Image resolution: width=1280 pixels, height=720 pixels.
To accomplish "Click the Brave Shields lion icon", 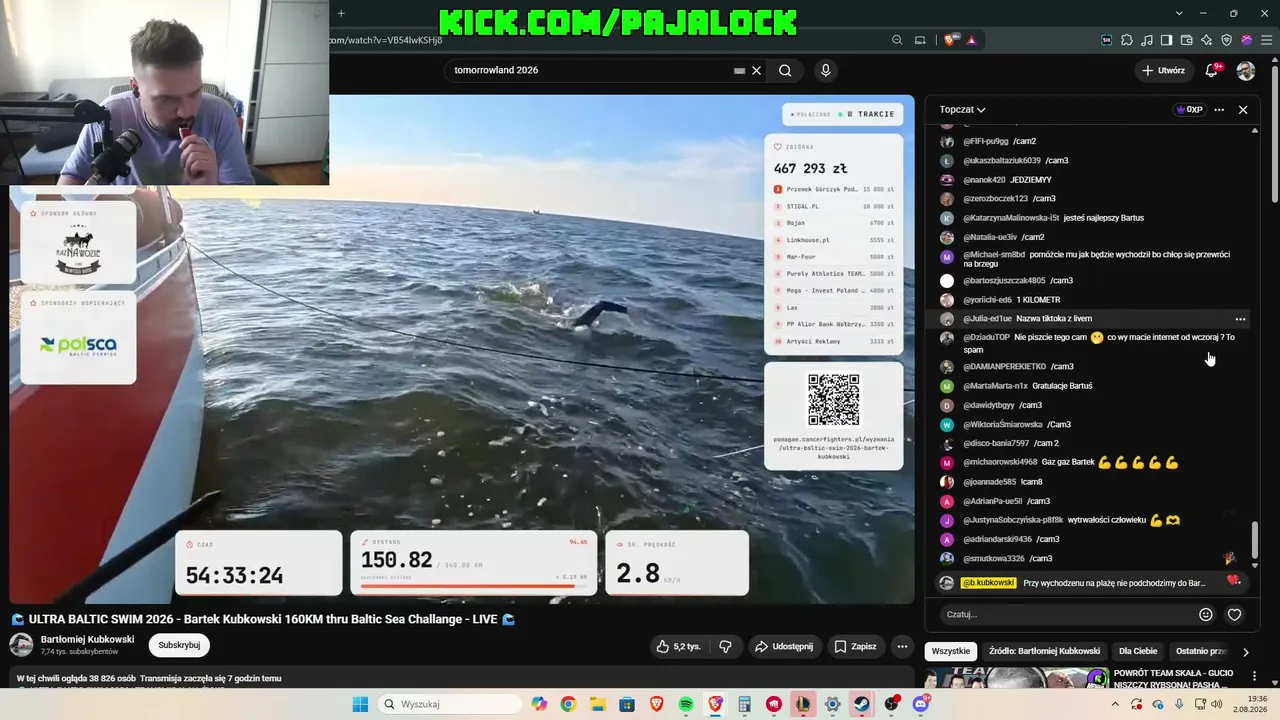I will coord(949,40).
